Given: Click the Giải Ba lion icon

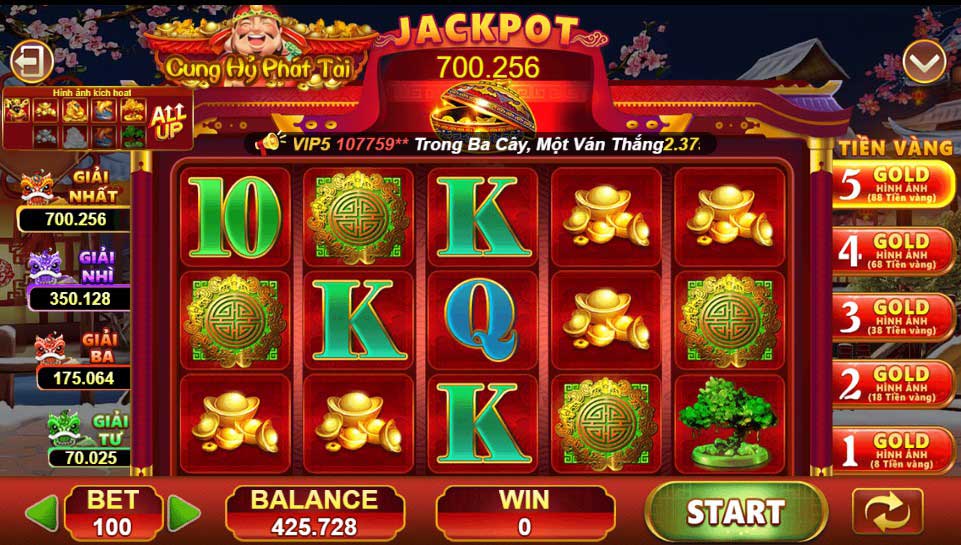Looking at the screenshot, I should click(52, 348).
